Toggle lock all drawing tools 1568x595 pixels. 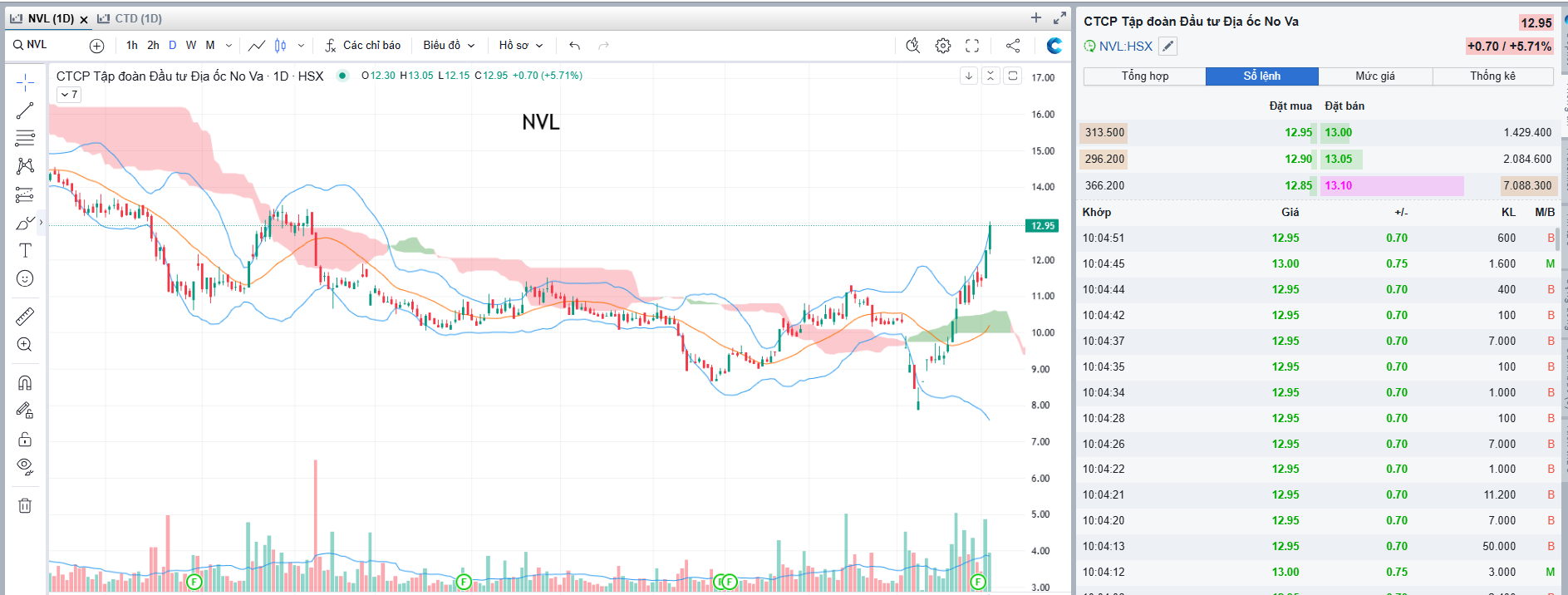25,439
